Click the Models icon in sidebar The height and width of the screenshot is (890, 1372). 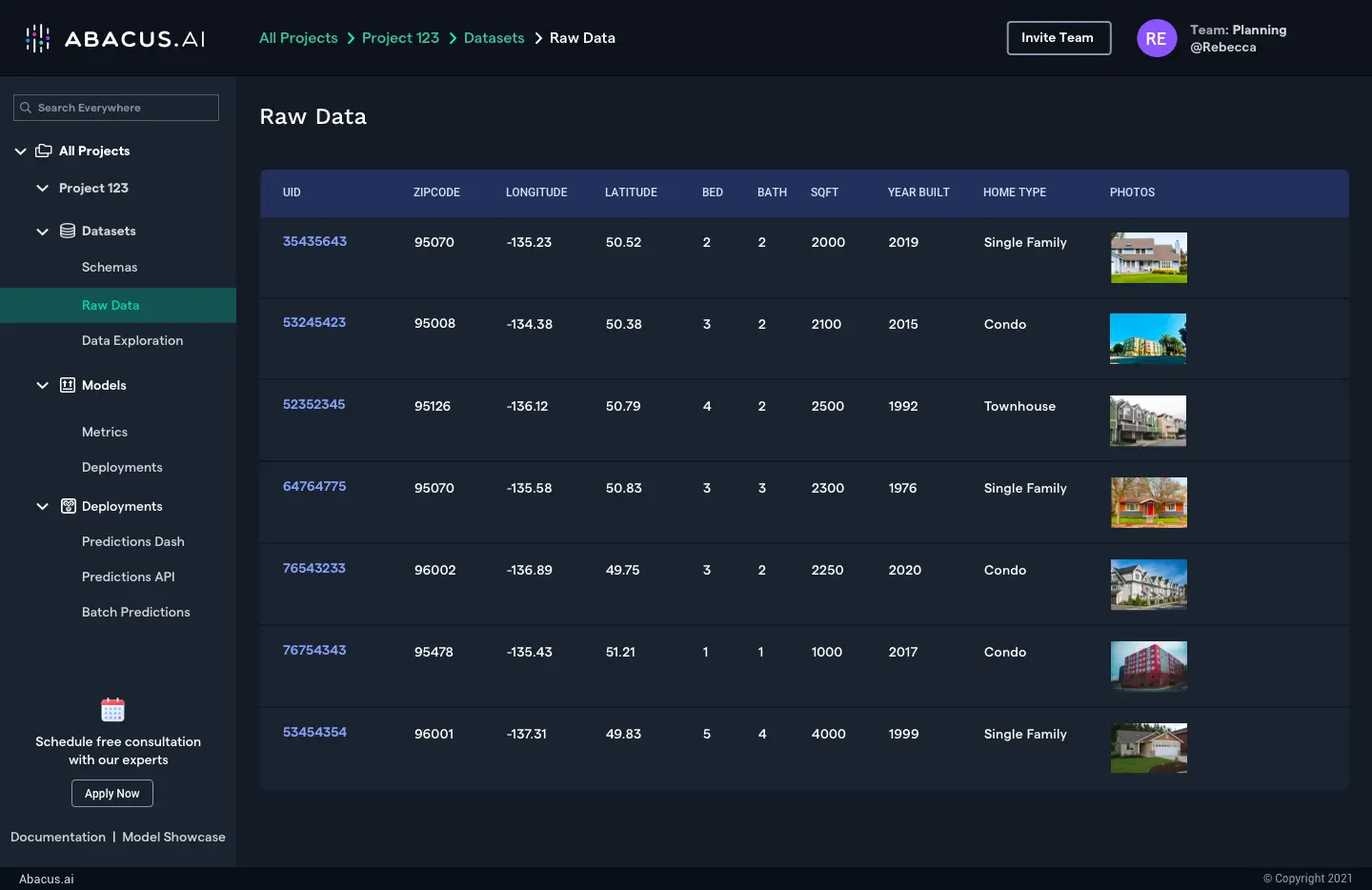coord(68,385)
